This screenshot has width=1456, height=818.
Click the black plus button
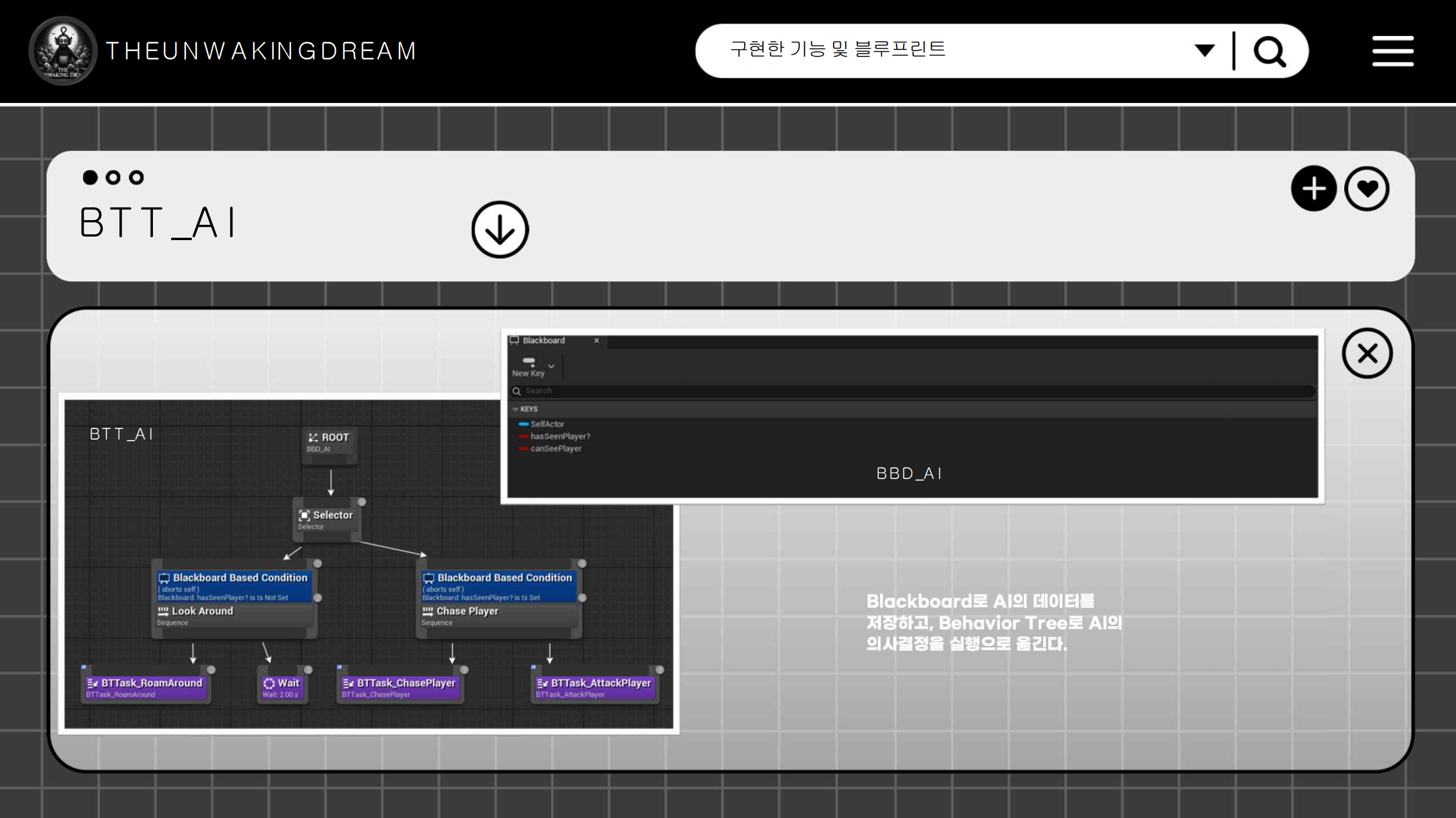pos(1313,189)
